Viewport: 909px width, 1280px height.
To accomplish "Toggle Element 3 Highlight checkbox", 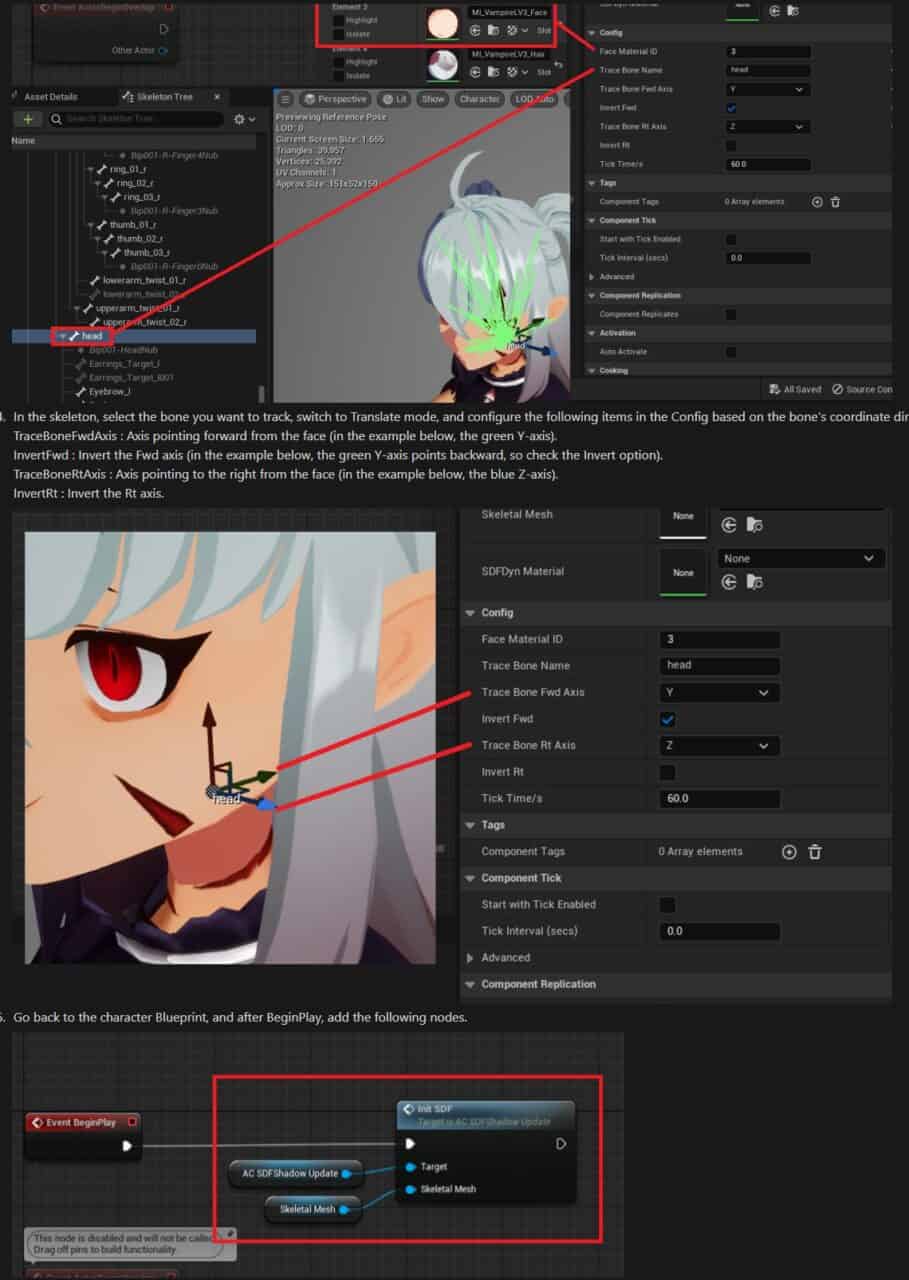I will (338, 20).
